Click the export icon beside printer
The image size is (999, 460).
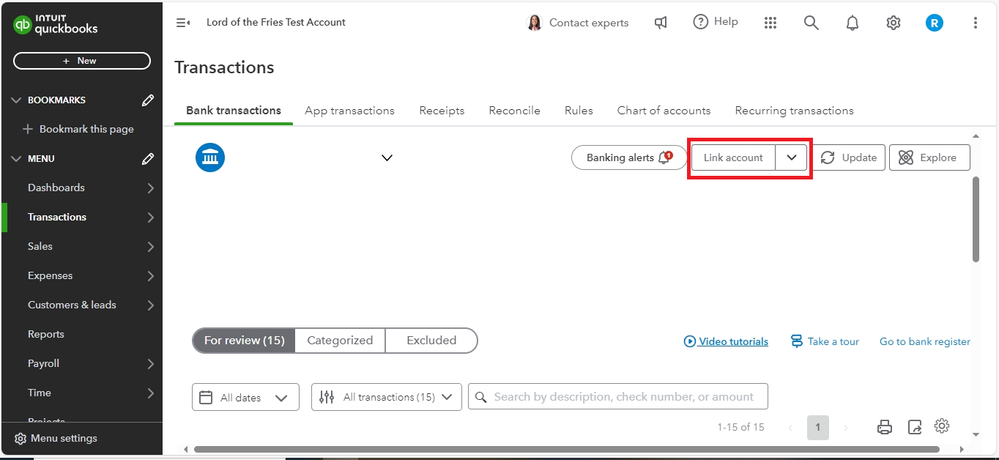click(914, 427)
